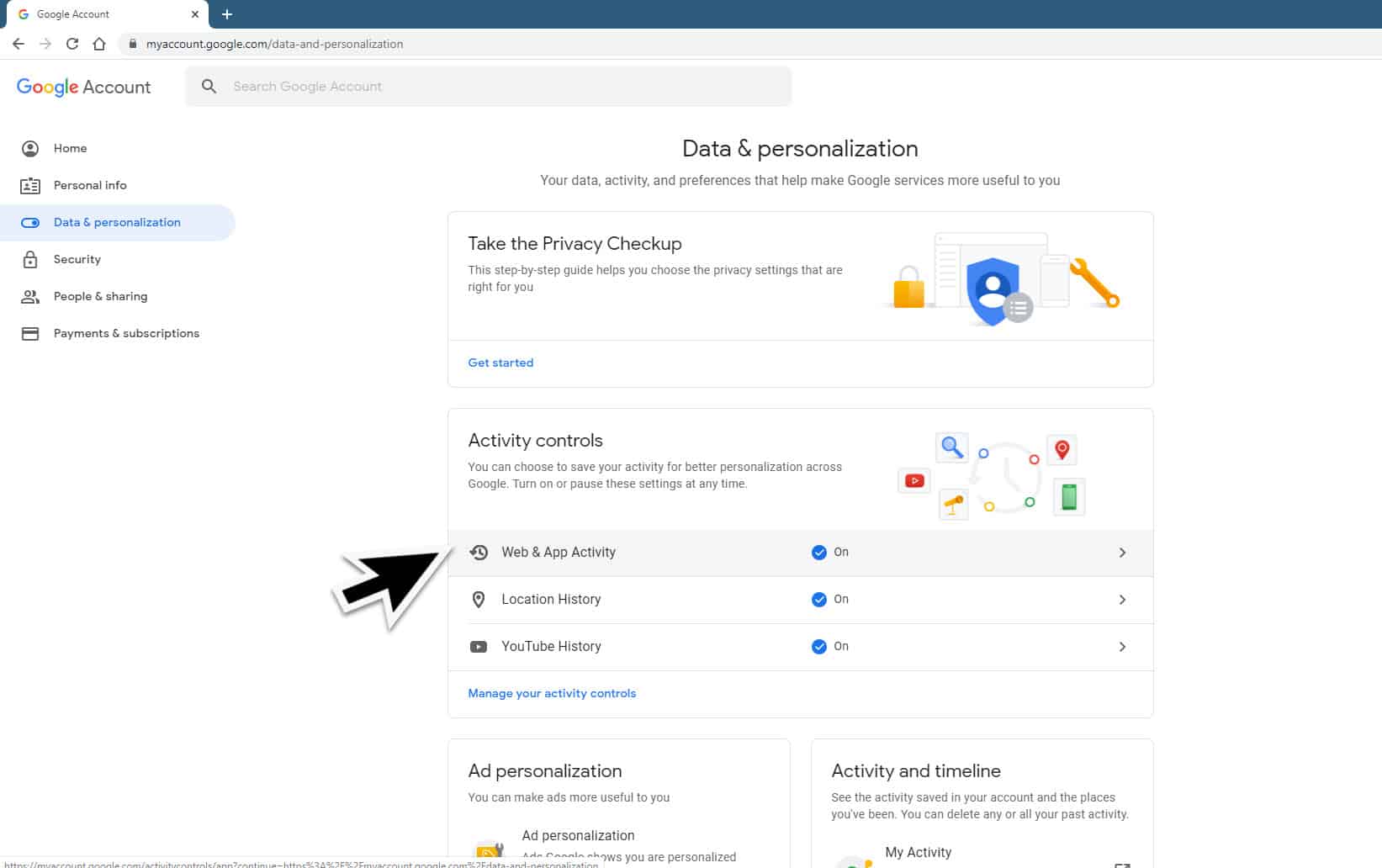The width and height of the screenshot is (1382, 868).
Task: Click the People & sharing icon
Action: 30,296
